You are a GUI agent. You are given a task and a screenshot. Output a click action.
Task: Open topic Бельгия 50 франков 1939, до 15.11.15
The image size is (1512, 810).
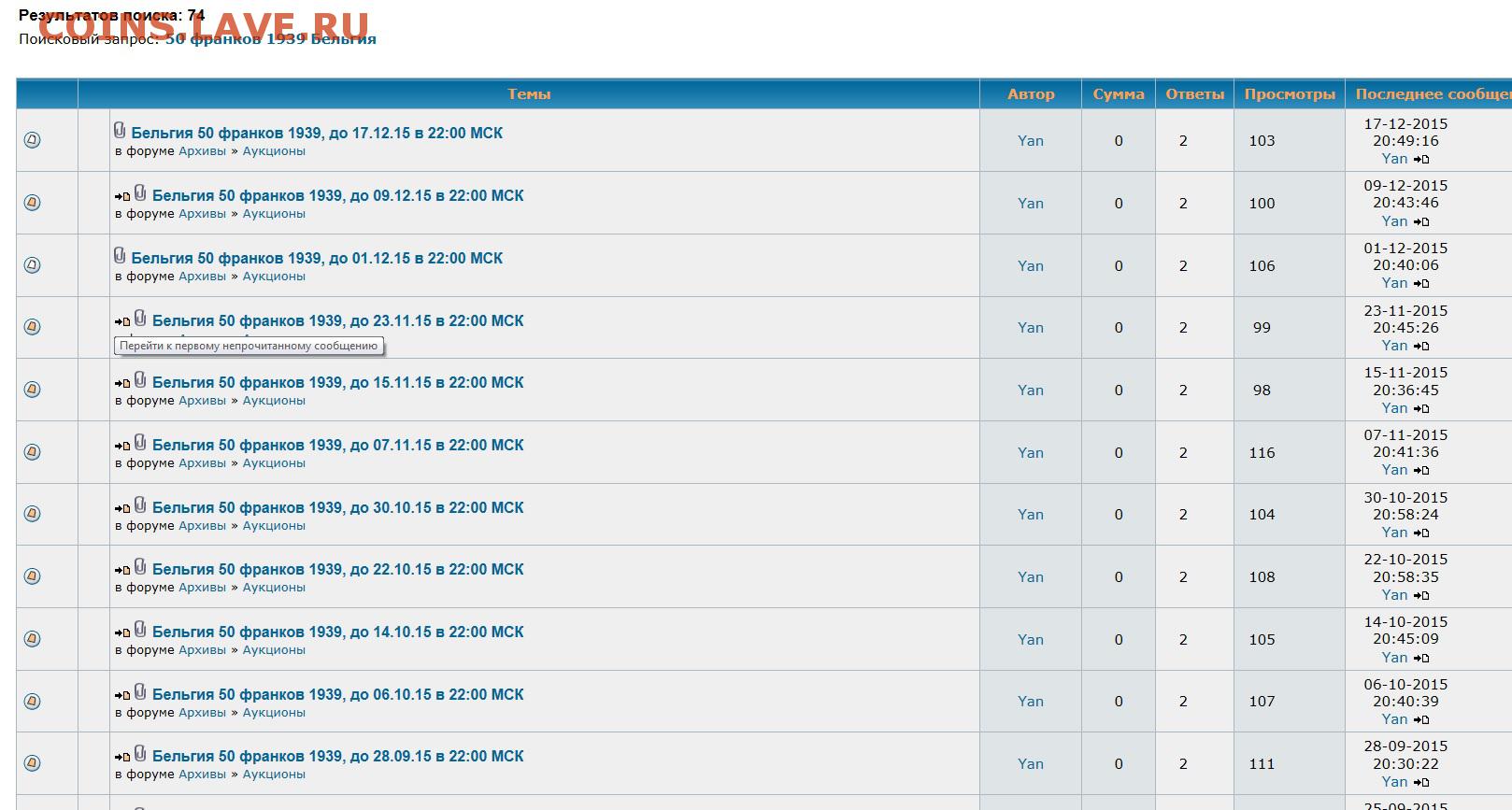tap(338, 383)
